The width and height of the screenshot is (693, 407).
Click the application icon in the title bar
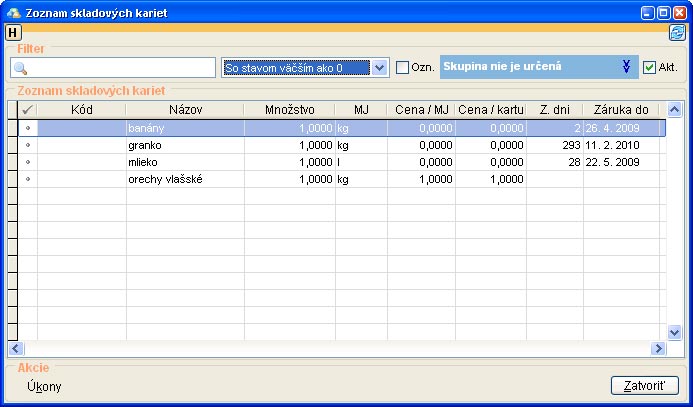pyautogui.click(x=13, y=13)
